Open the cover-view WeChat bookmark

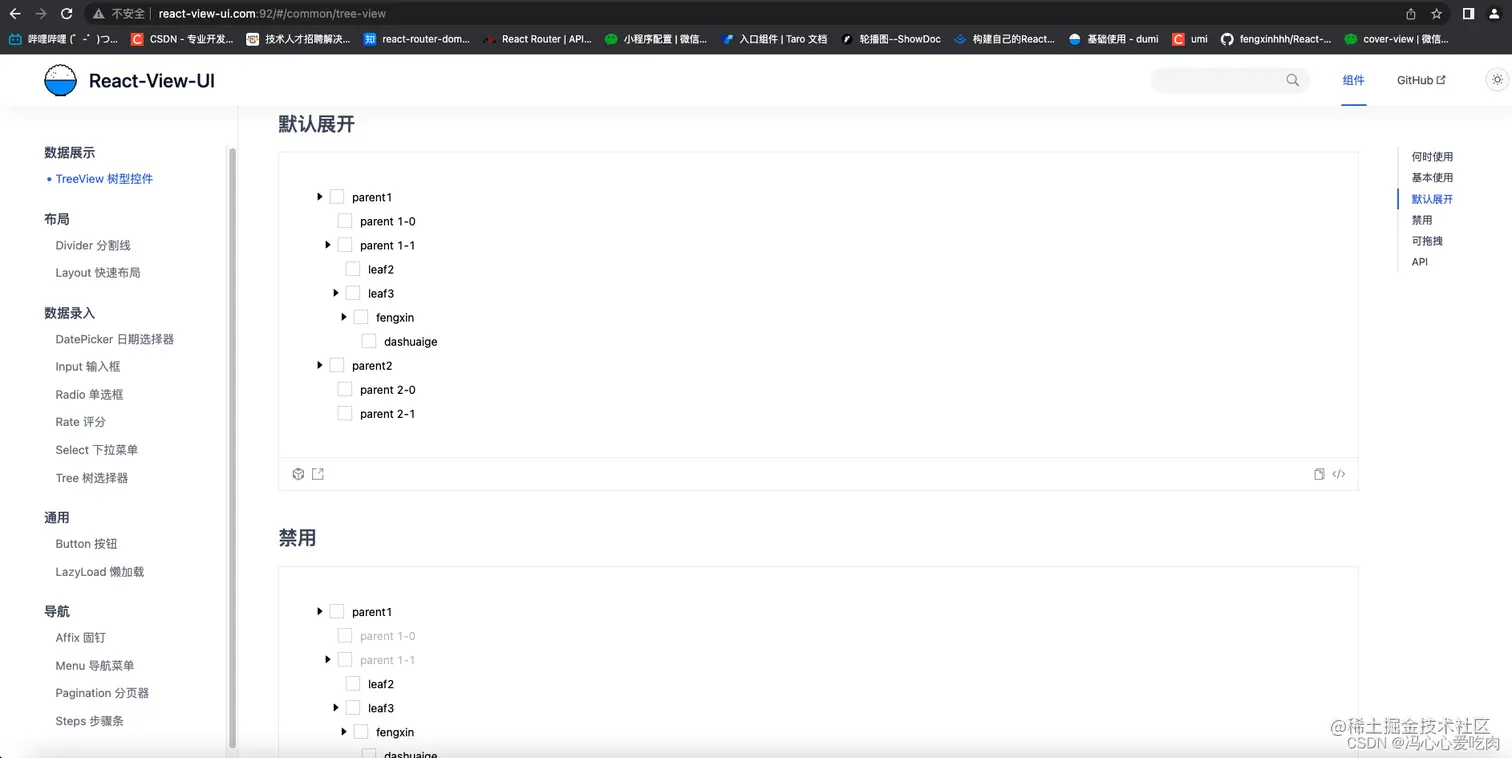(x=1396, y=39)
